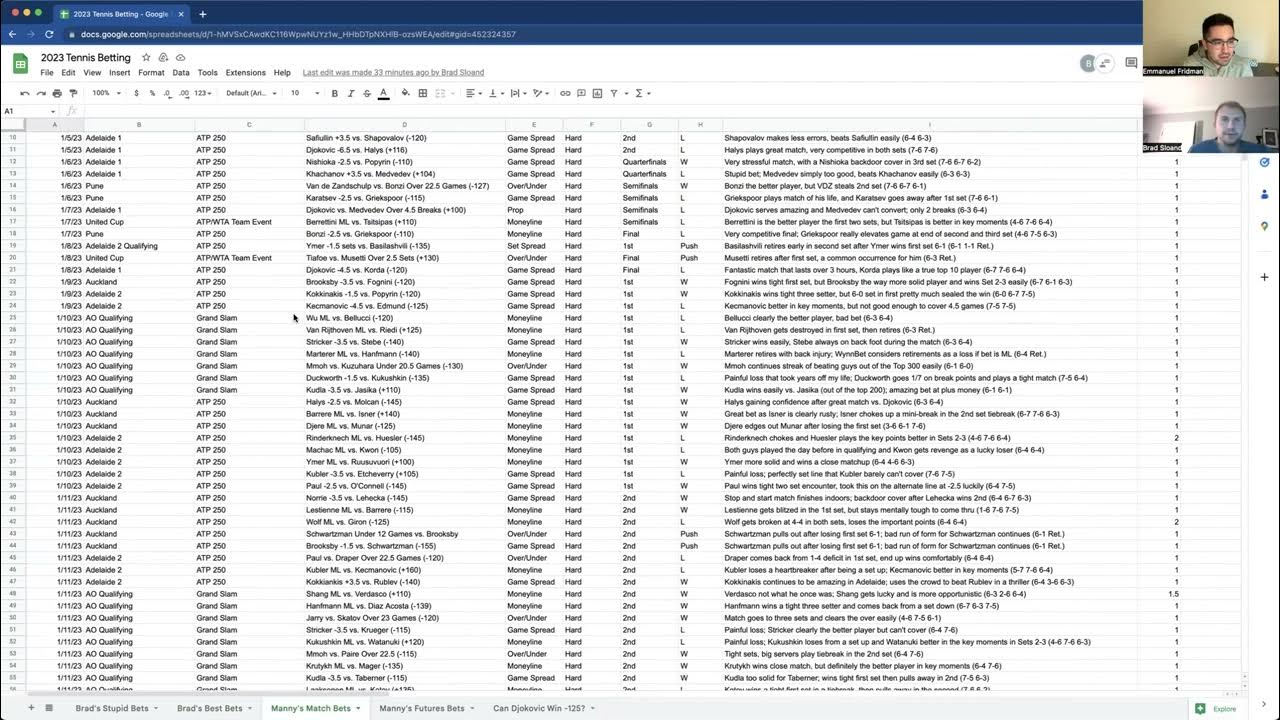Open the Edit menu
This screenshot has width=1280, height=720.
pyautogui.click(x=68, y=73)
